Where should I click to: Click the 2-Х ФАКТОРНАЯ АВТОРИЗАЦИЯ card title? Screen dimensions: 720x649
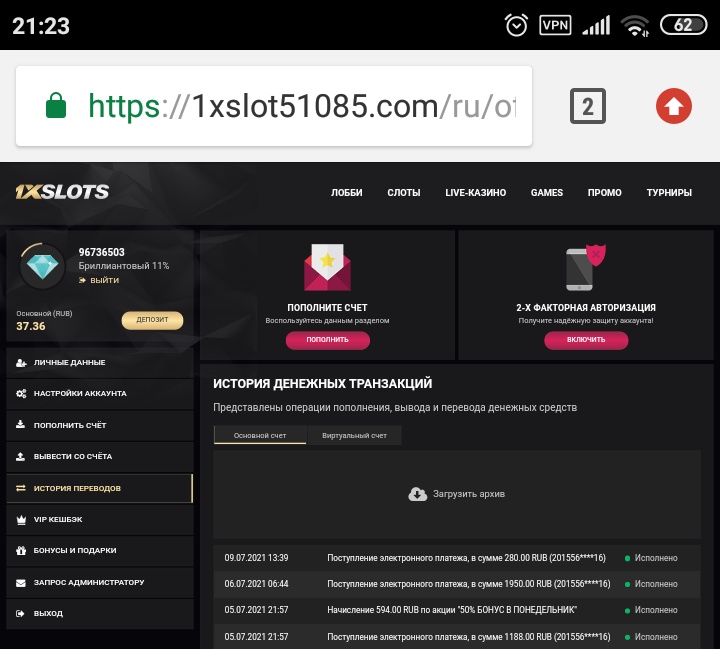pos(586,308)
